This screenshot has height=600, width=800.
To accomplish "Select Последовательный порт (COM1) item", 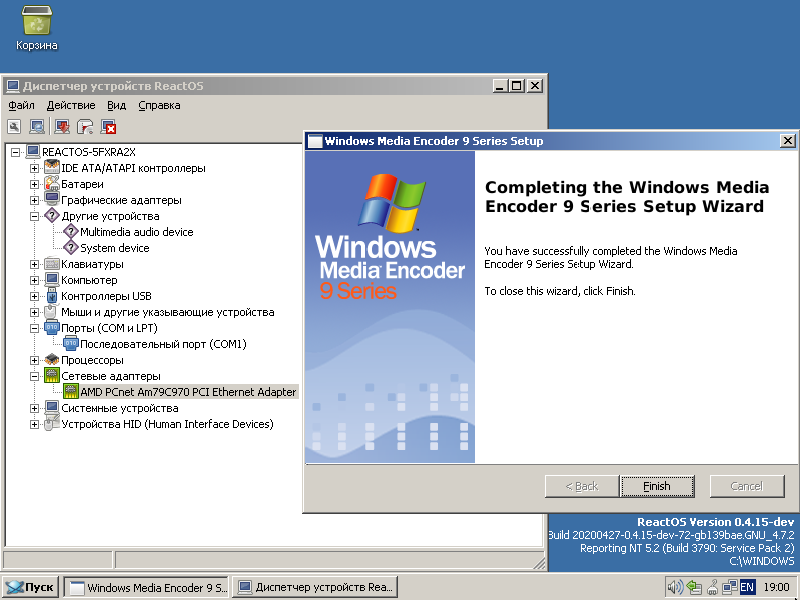I will (163, 344).
